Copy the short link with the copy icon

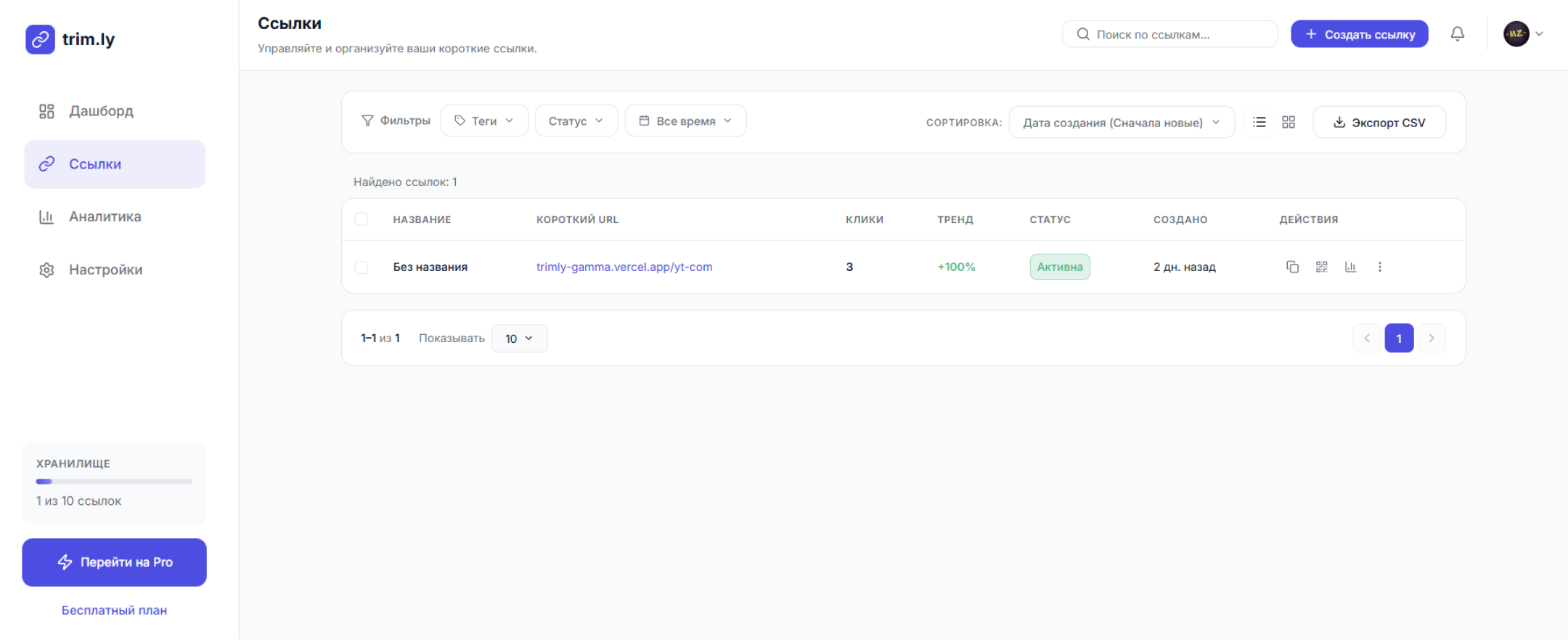tap(1292, 267)
